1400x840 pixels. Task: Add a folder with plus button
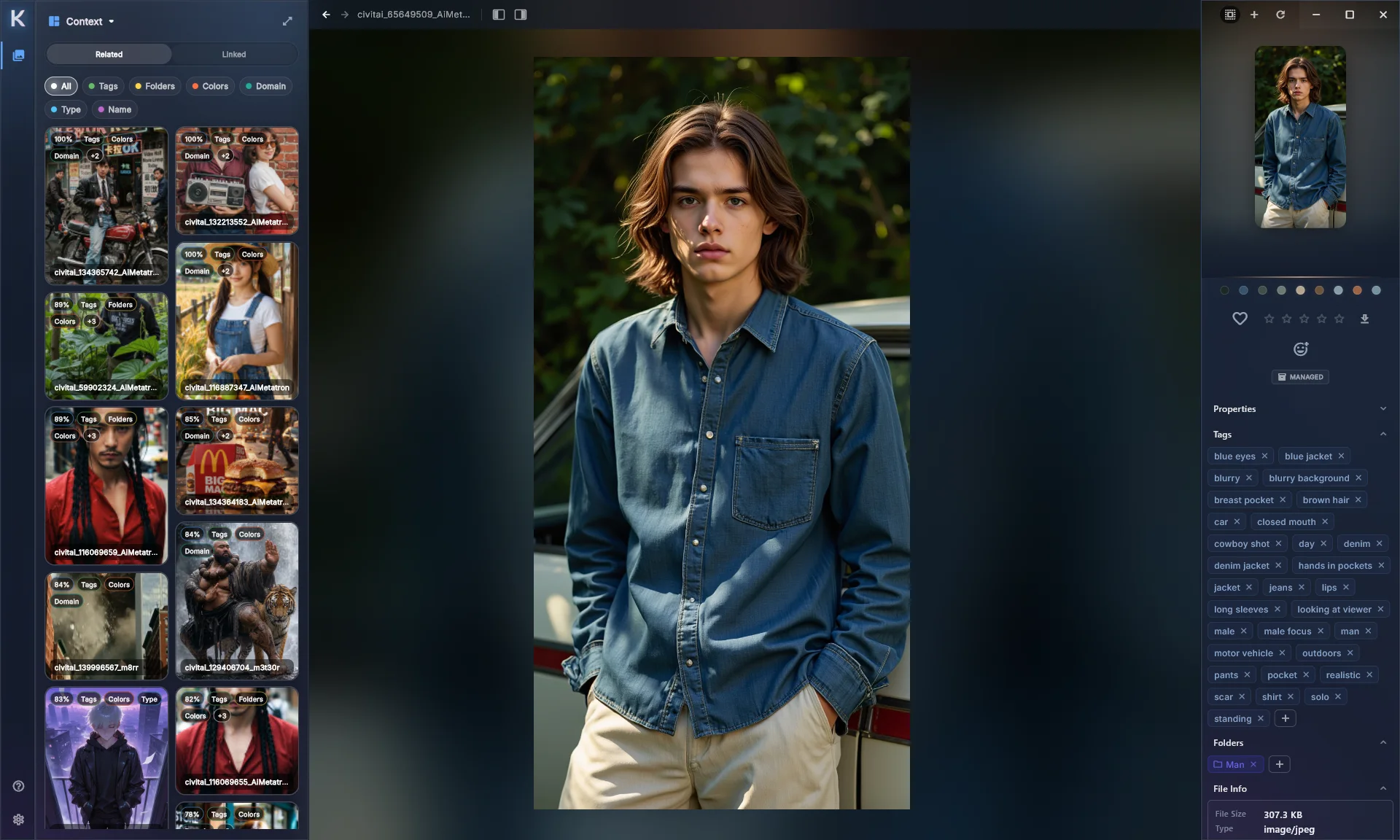1280,765
